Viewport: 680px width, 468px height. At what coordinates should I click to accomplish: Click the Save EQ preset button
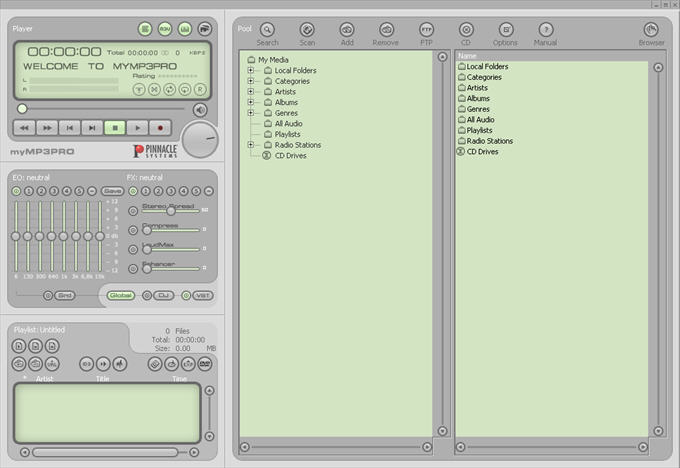pos(112,191)
